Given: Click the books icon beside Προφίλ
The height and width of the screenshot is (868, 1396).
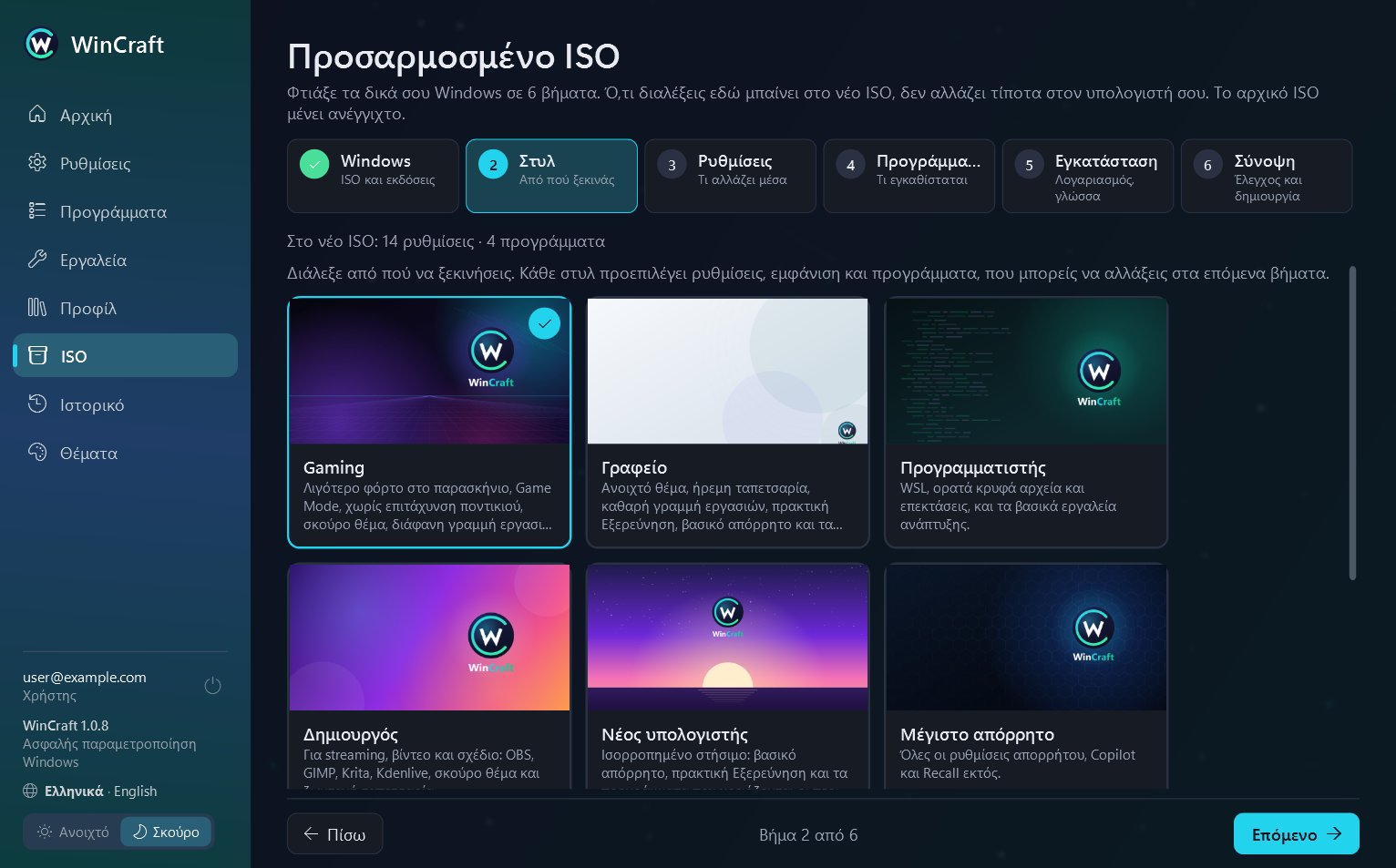Looking at the screenshot, I should tap(37, 307).
